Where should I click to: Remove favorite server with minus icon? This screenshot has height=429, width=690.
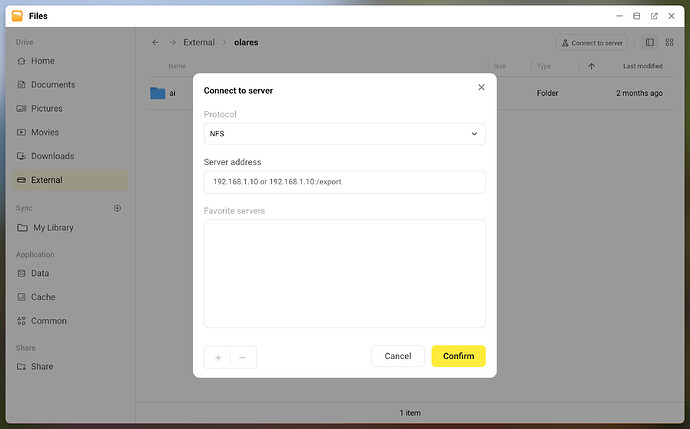point(242,357)
